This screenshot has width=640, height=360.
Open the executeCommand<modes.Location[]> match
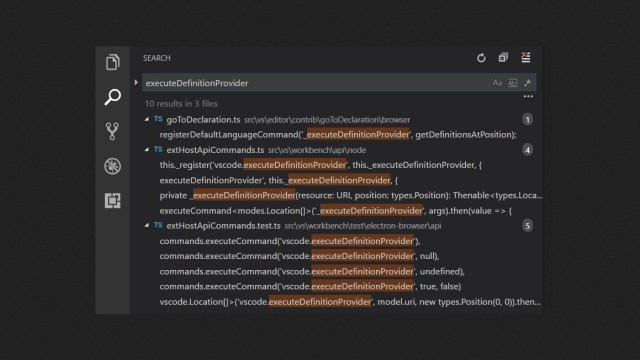pyautogui.click(x=336, y=211)
